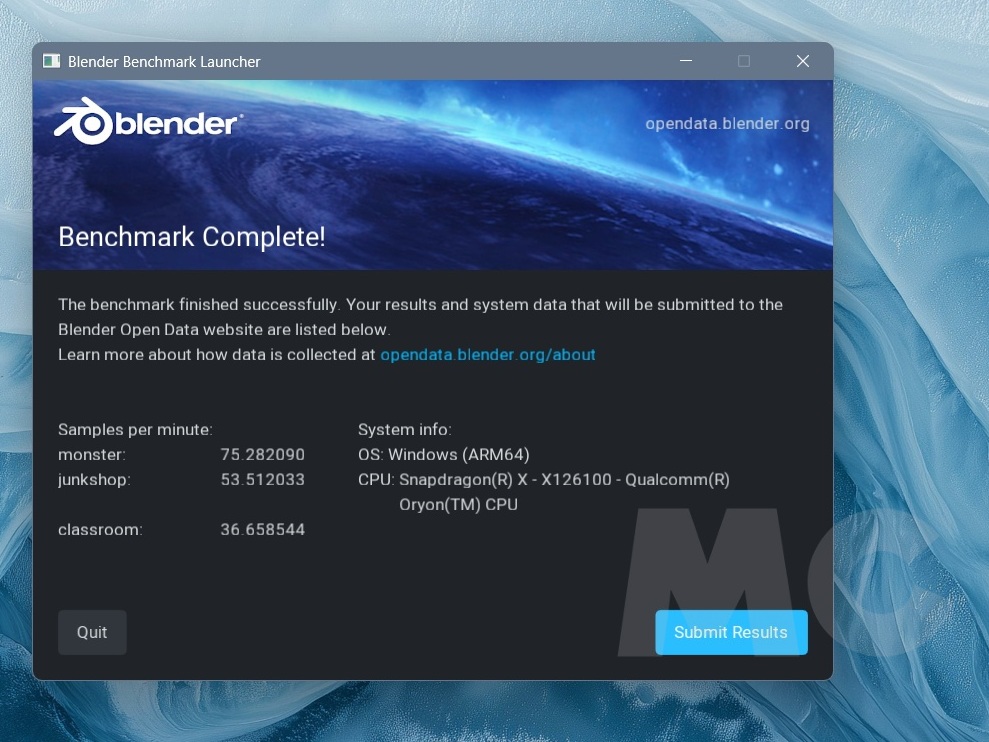This screenshot has width=989, height=742.
Task: Click 'System info:' heading
Action: (405, 430)
